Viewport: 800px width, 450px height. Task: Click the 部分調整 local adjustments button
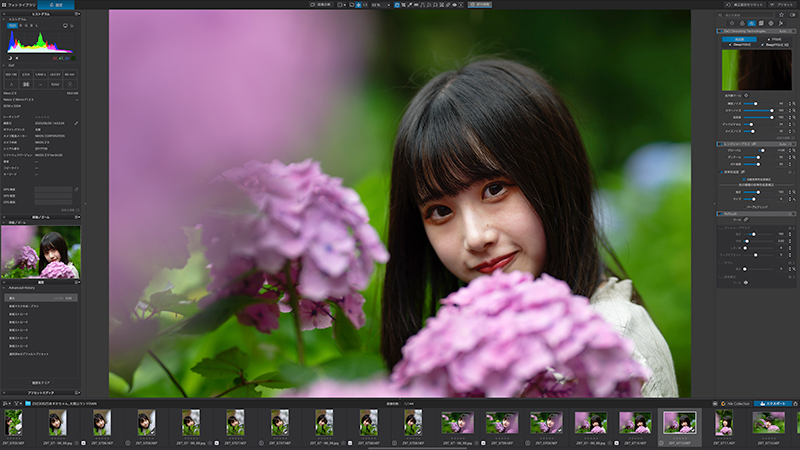tap(480, 5)
